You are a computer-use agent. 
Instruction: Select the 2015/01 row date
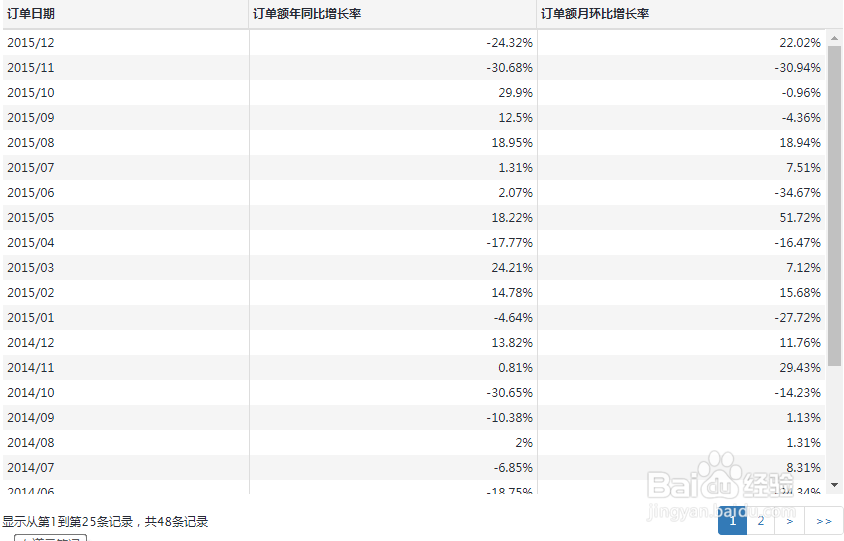pyautogui.click(x=31, y=318)
